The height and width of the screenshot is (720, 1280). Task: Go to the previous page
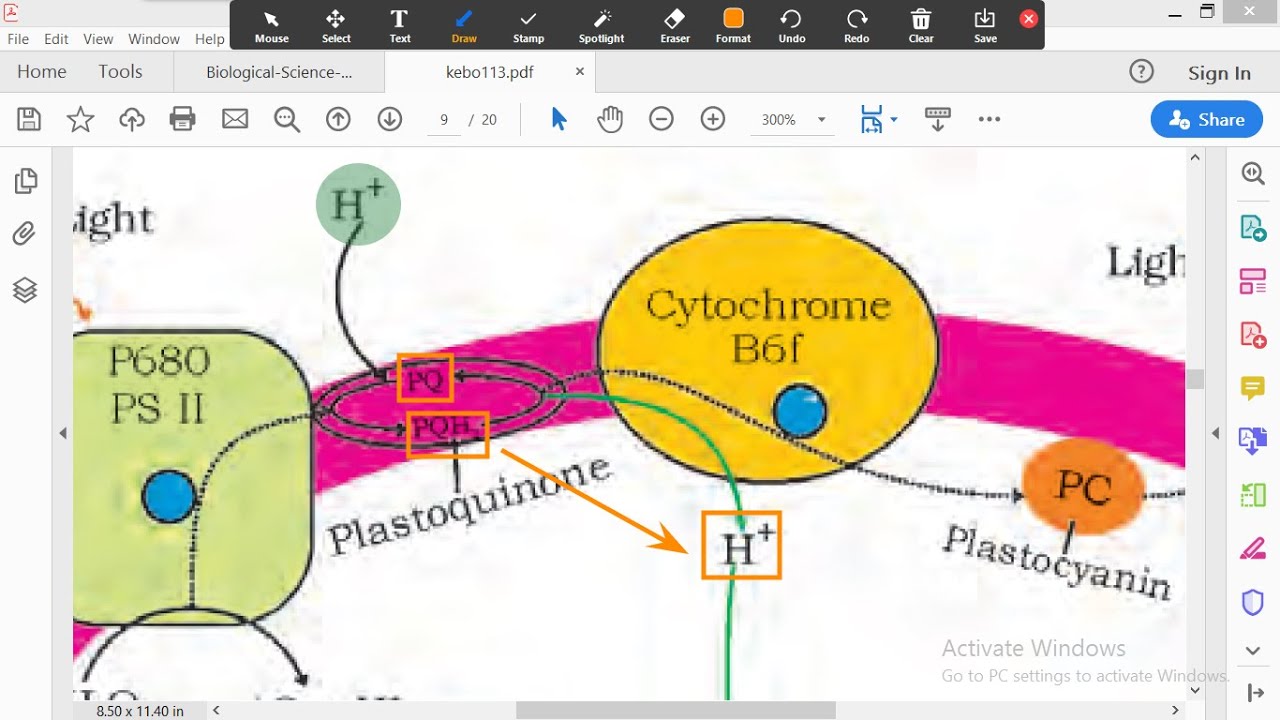click(x=338, y=120)
